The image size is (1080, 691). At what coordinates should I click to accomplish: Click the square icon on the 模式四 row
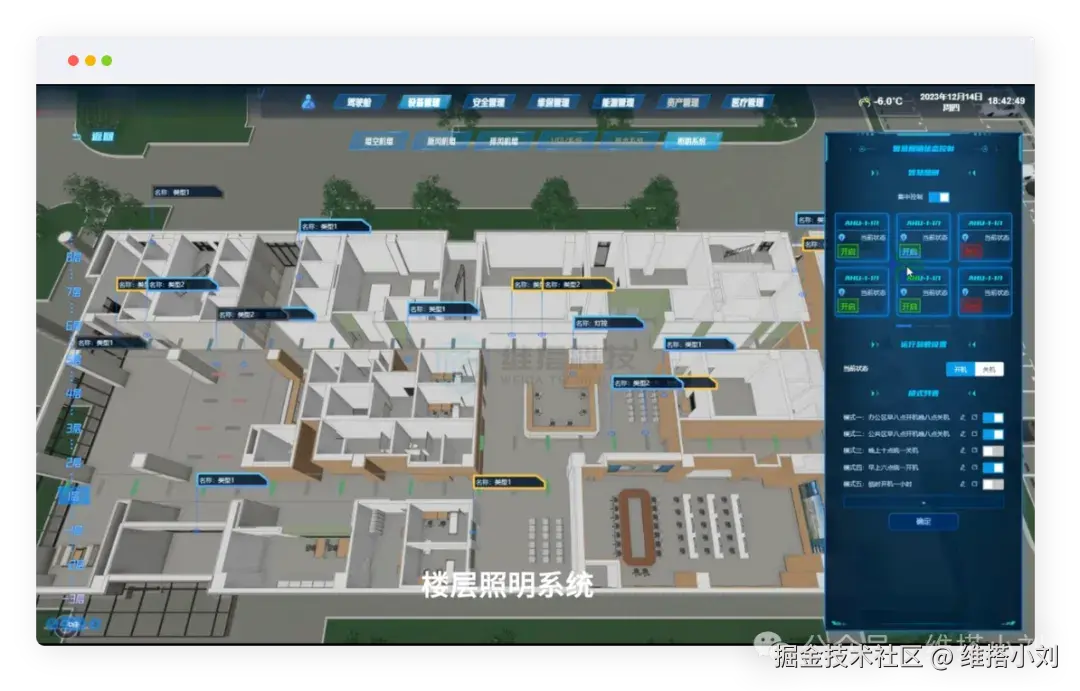(x=975, y=468)
